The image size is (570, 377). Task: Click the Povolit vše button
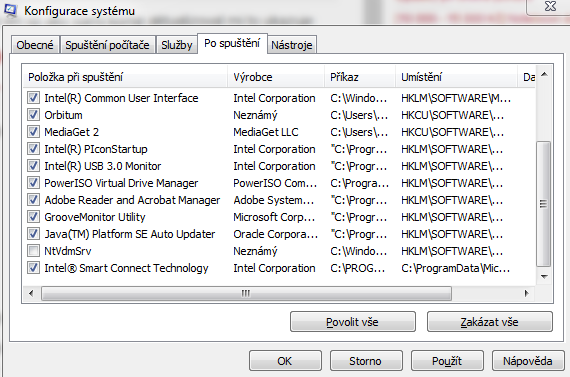tap(353, 322)
